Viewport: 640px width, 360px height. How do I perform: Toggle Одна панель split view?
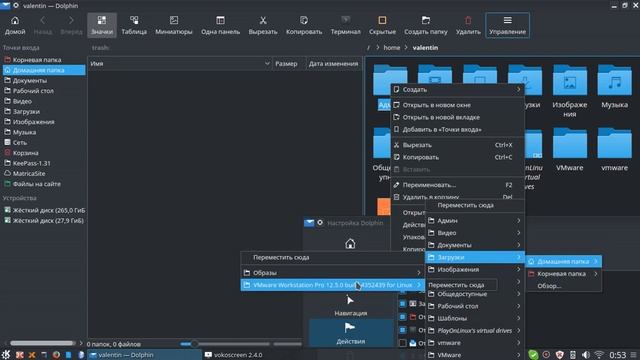click(x=220, y=25)
